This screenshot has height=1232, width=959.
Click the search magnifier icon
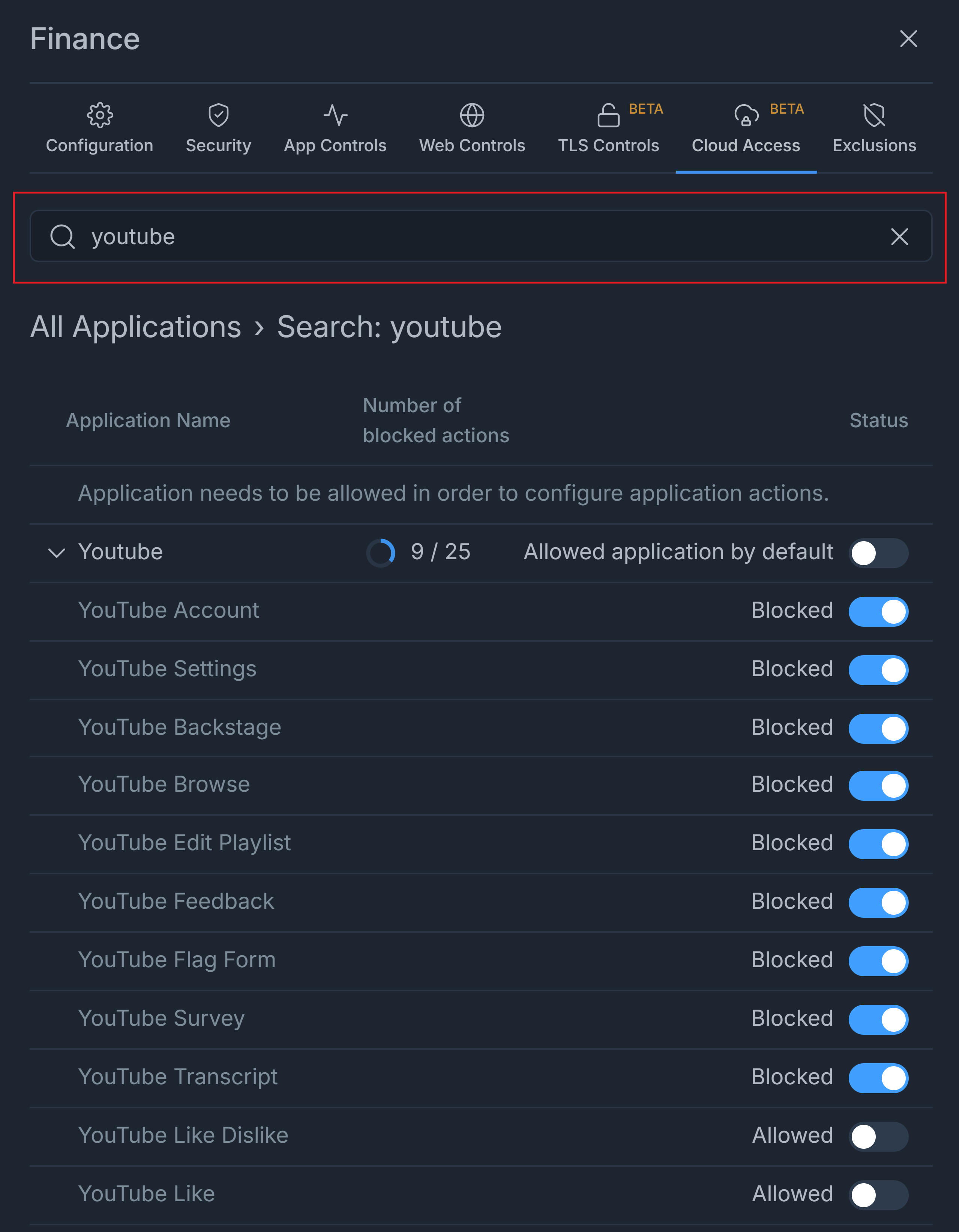coord(62,236)
